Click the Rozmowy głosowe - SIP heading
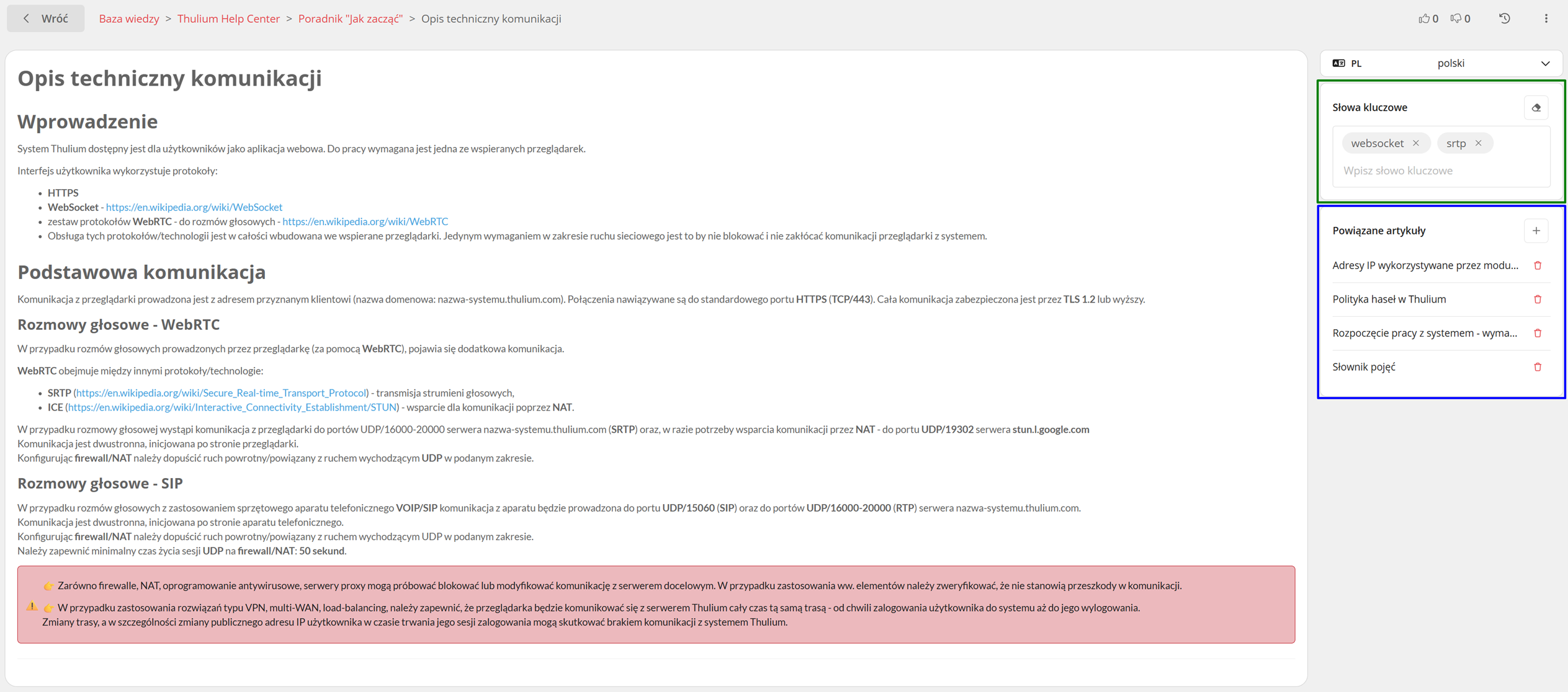This screenshot has height=692, width=1568. 100,483
